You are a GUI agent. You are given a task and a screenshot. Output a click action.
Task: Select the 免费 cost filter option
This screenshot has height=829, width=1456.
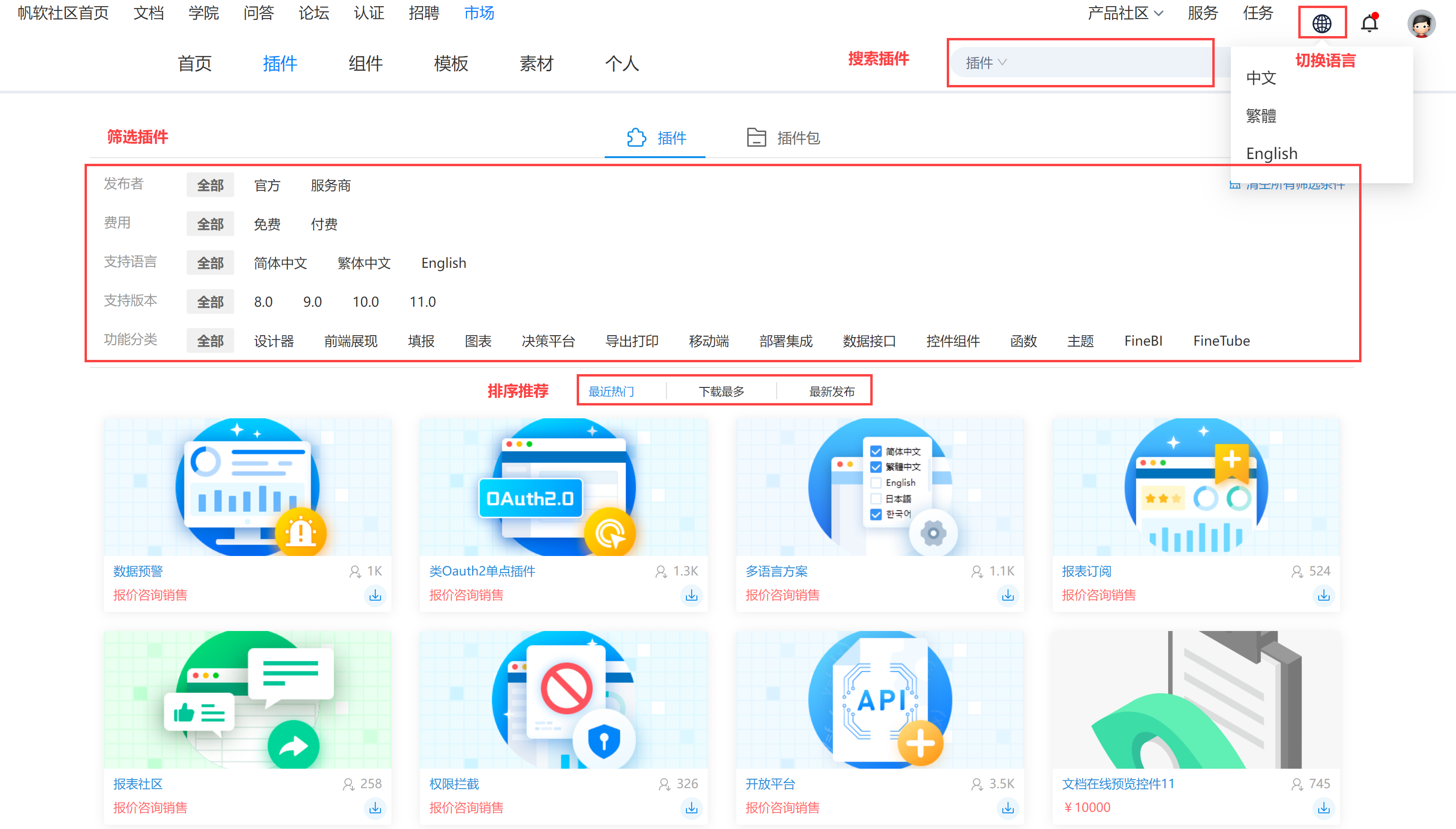click(266, 224)
